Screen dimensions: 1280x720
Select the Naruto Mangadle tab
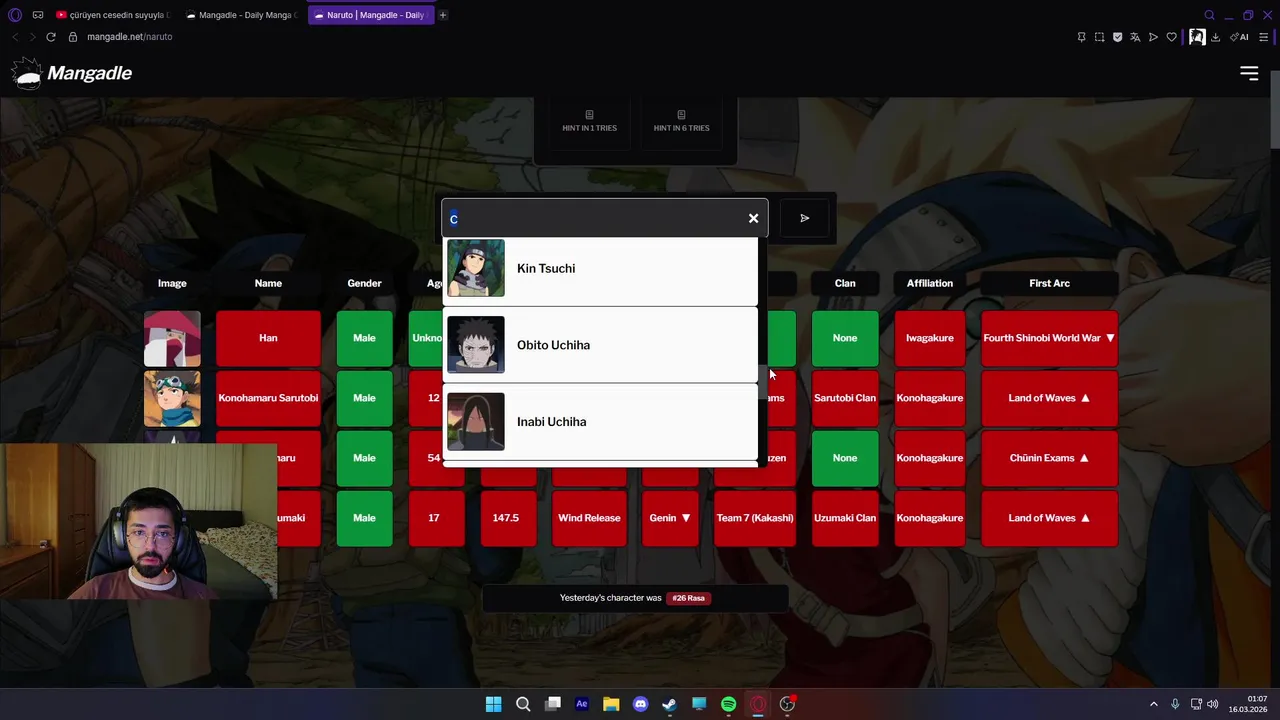370,15
